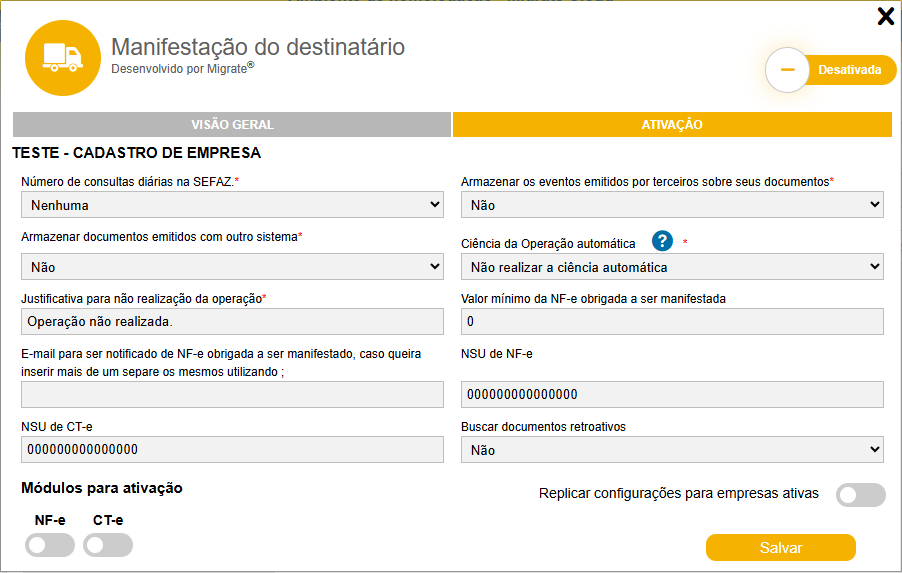This screenshot has width=902, height=573.
Task: Click the Justificativa para não realização field
Action: tap(232, 321)
